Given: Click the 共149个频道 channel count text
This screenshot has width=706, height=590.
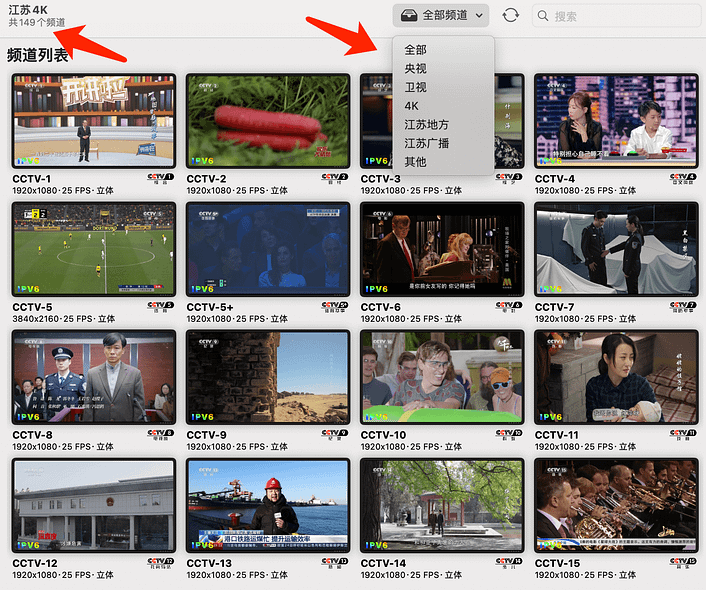Looking at the screenshot, I should [37, 22].
